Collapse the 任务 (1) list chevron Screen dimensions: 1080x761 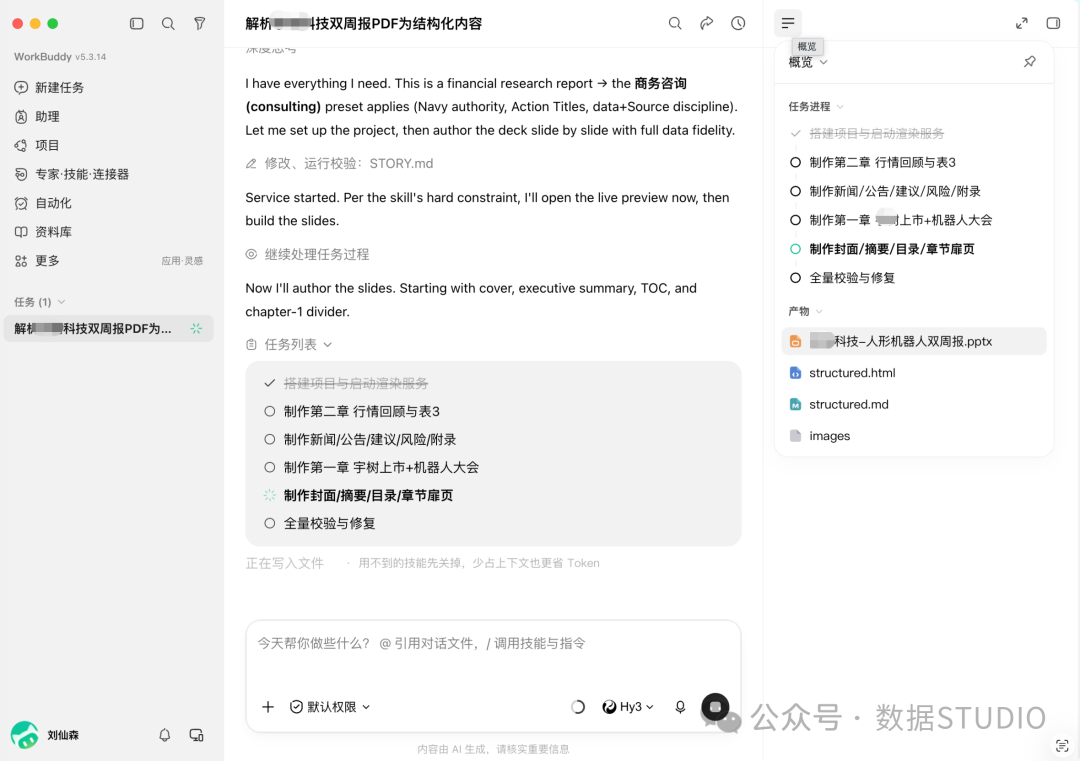point(62,302)
